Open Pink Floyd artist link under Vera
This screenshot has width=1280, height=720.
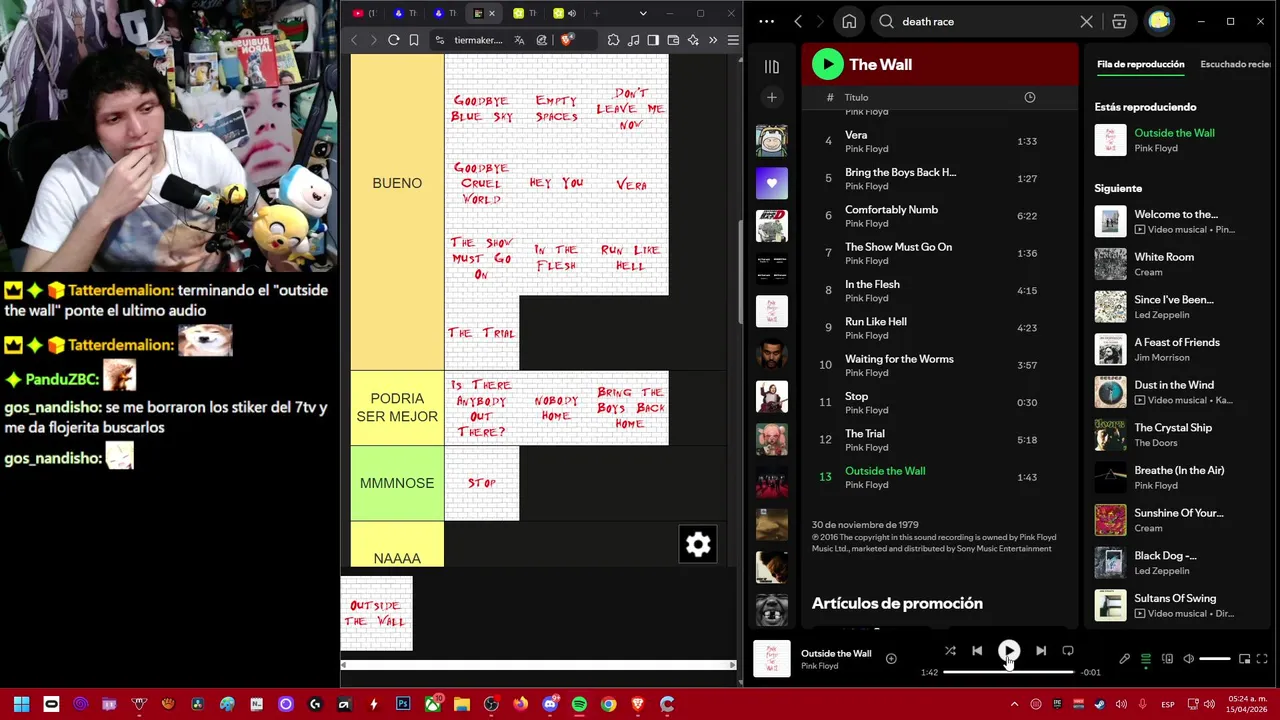[x=866, y=149]
